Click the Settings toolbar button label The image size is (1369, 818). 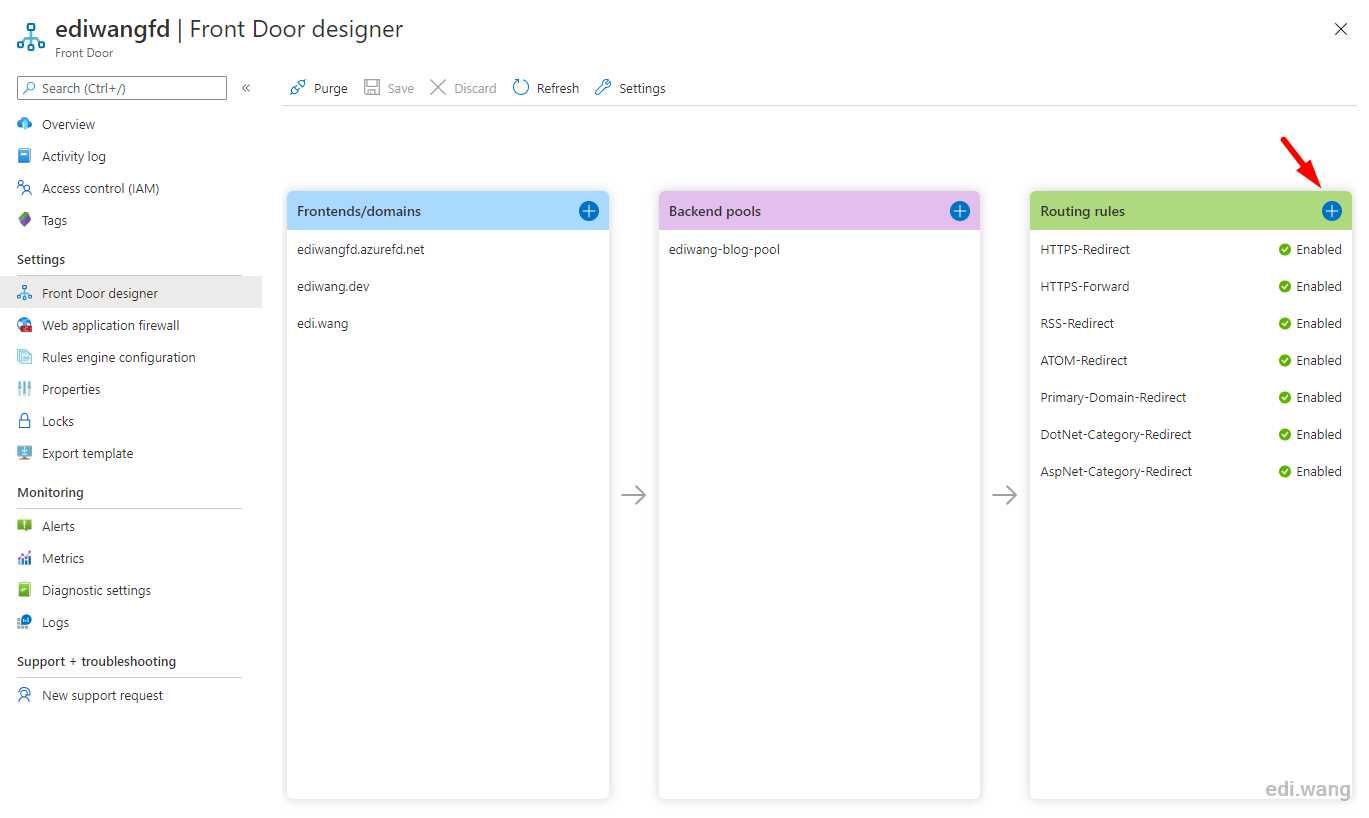642,88
